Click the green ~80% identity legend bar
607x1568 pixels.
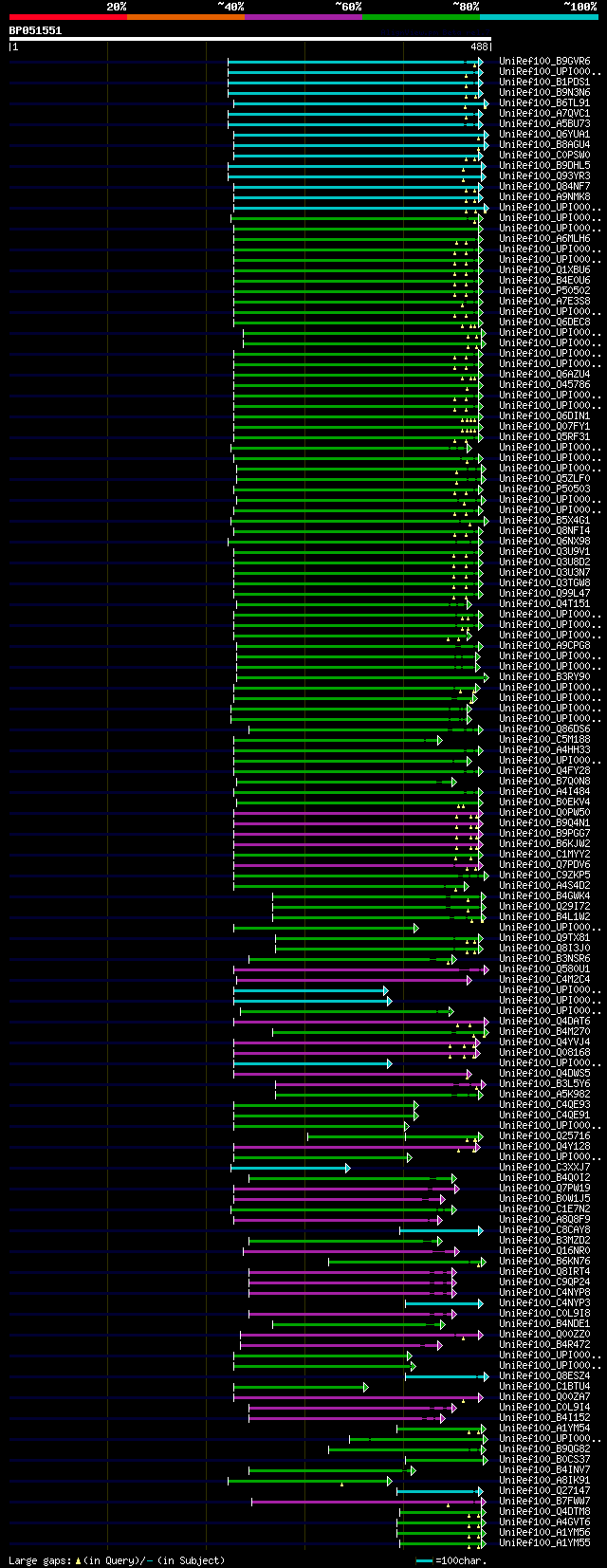[421, 17]
